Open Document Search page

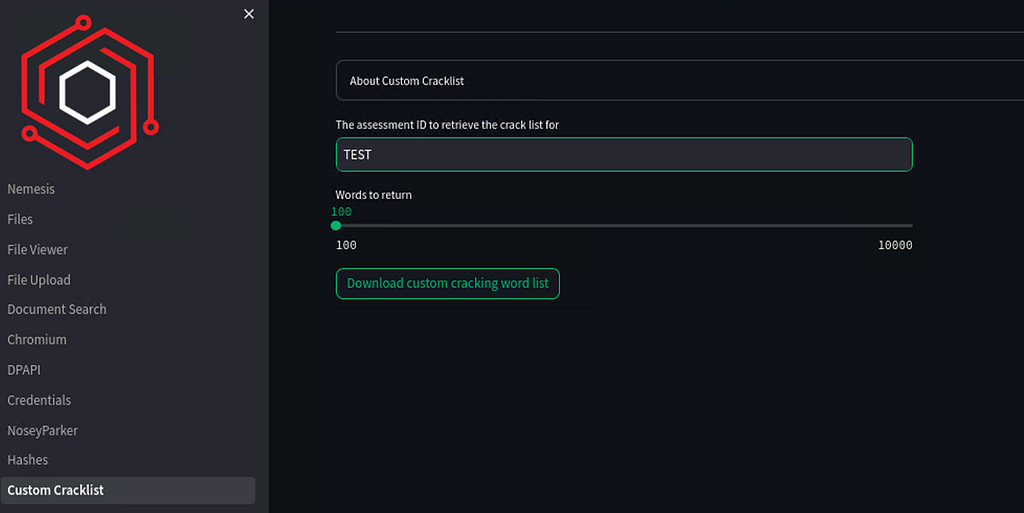[57, 309]
